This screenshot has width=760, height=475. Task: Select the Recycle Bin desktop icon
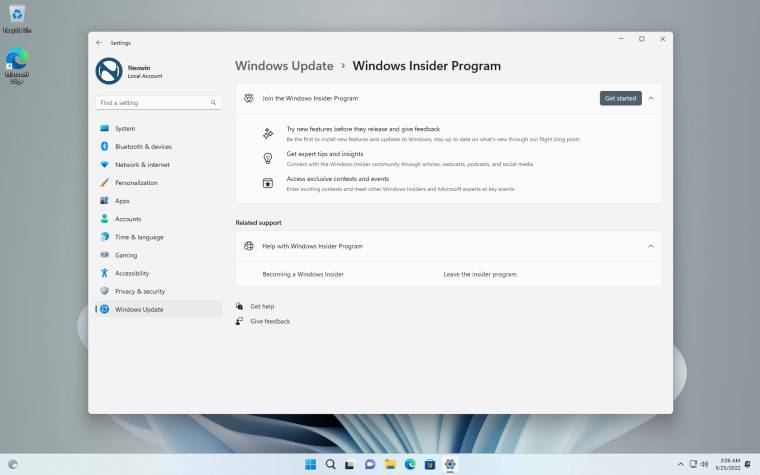click(17, 18)
